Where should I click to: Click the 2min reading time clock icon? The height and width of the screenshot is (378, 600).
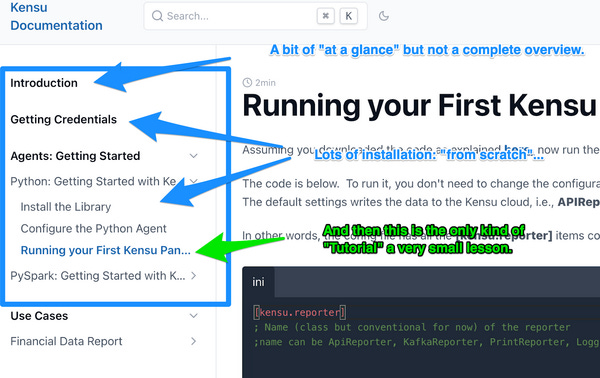(x=248, y=83)
